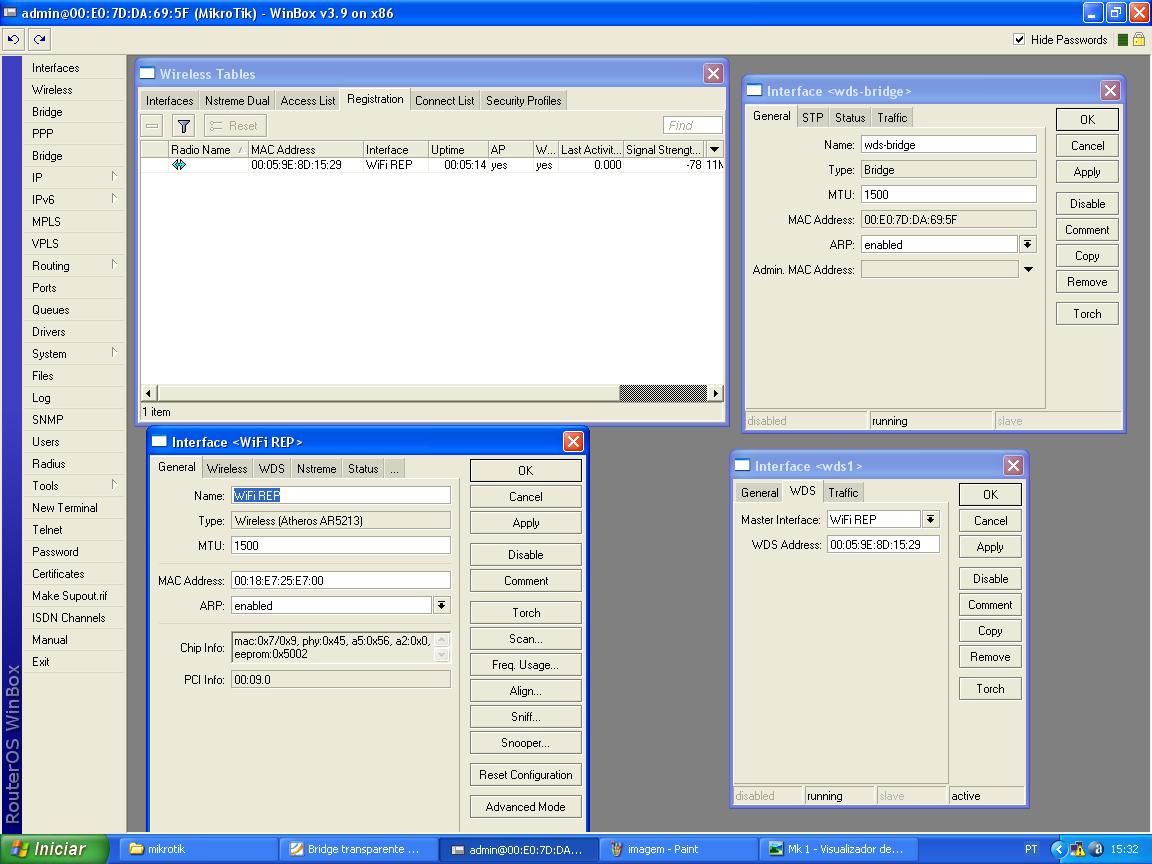
Task: Click the wds-bridge window title icon
Action: click(x=755, y=90)
